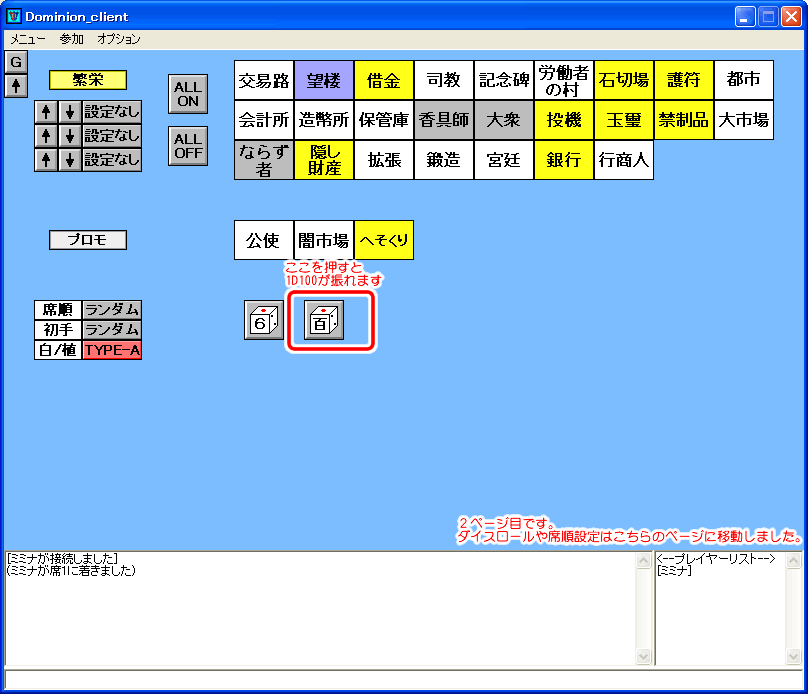
Task: Toggle the 拡張 card
Action: coord(383,160)
